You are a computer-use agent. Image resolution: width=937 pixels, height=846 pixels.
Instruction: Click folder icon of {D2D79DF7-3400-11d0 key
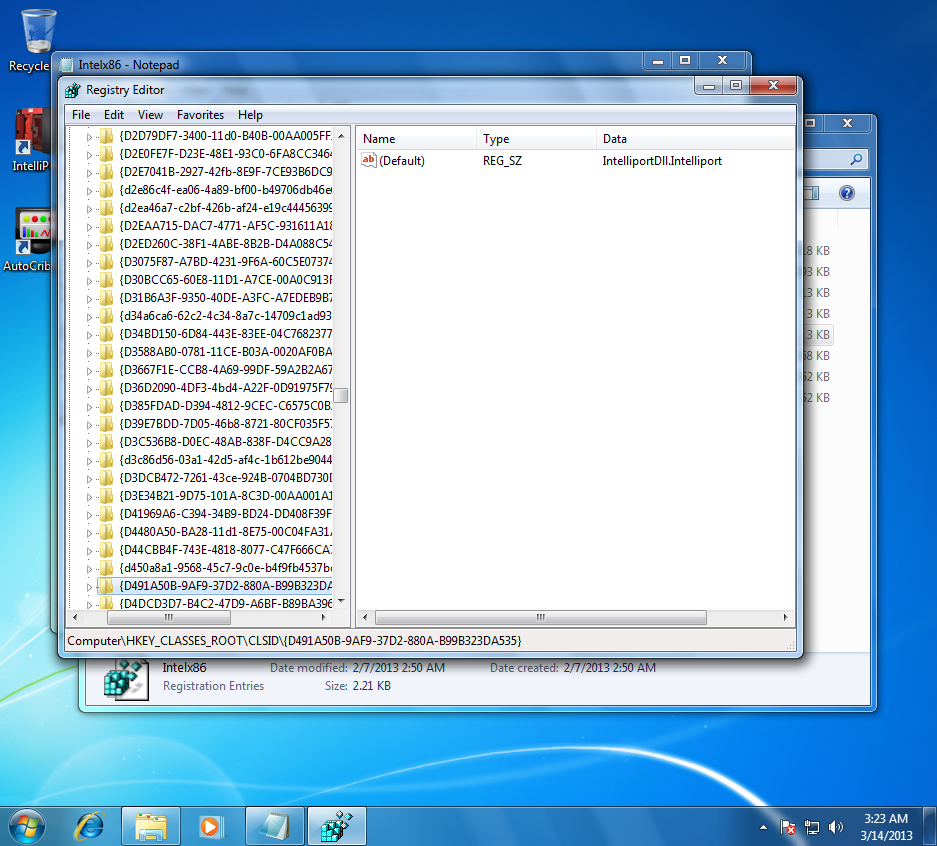point(106,136)
